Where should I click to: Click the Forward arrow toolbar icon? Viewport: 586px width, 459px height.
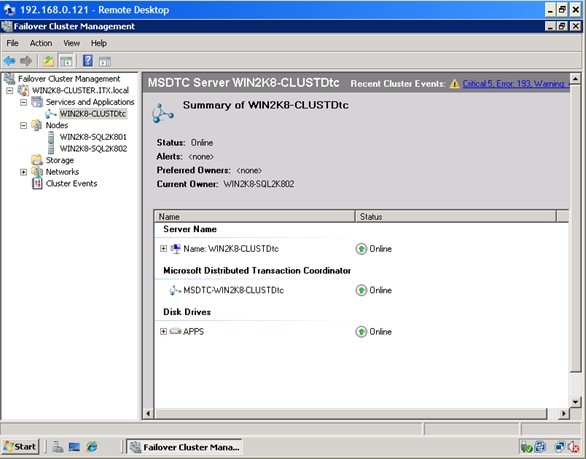pos(26,61)
